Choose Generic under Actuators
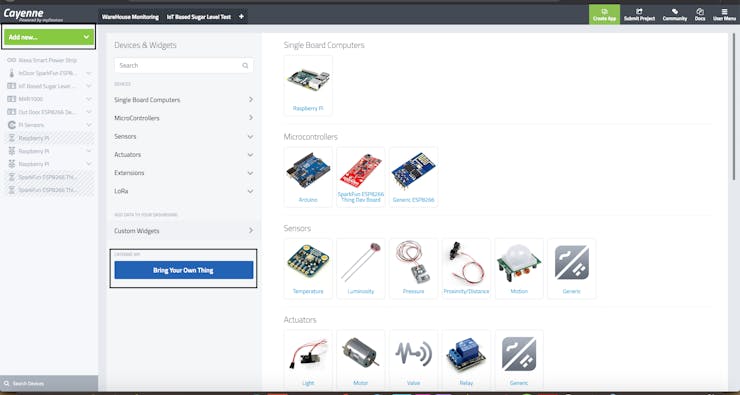 point(519,360)
